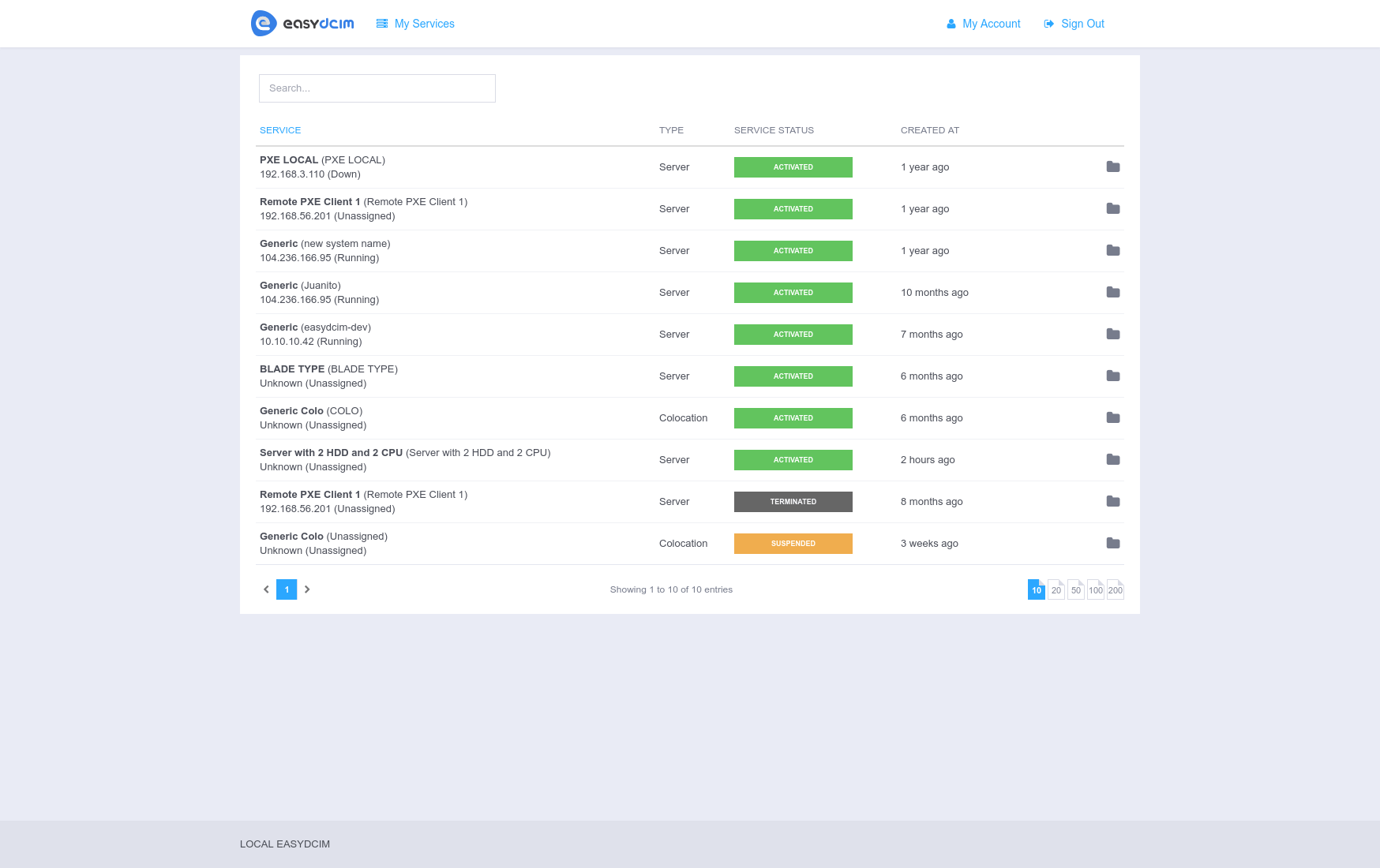1380x868 pixels.
Task: Click the EasyDCIM logo
Action: pyautogui.click(x=302, y=23)
